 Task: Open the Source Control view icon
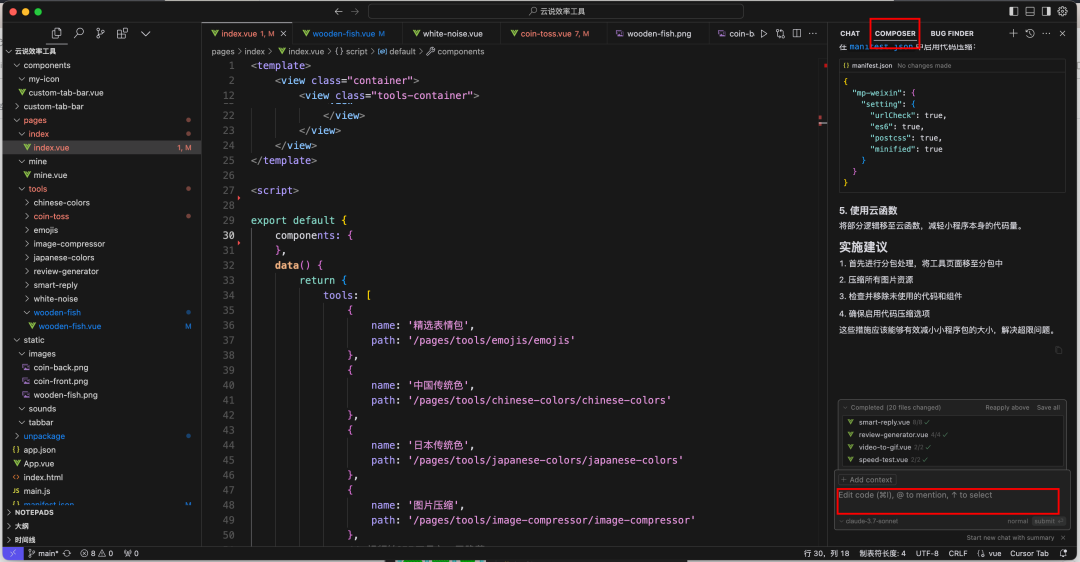click(x=101, y=33)
